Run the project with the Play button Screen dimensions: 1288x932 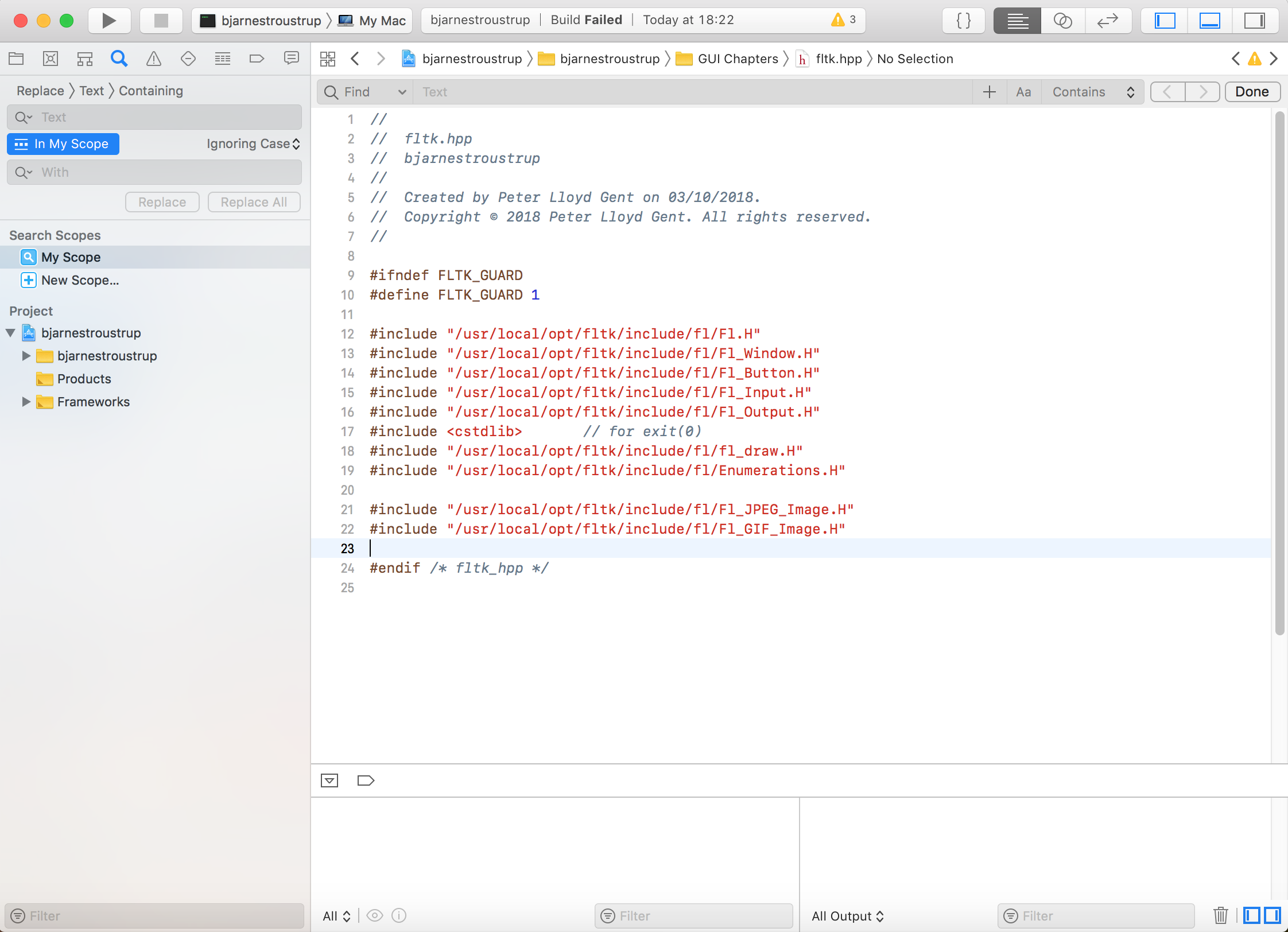pyautogui.click(x=109, y=21)
